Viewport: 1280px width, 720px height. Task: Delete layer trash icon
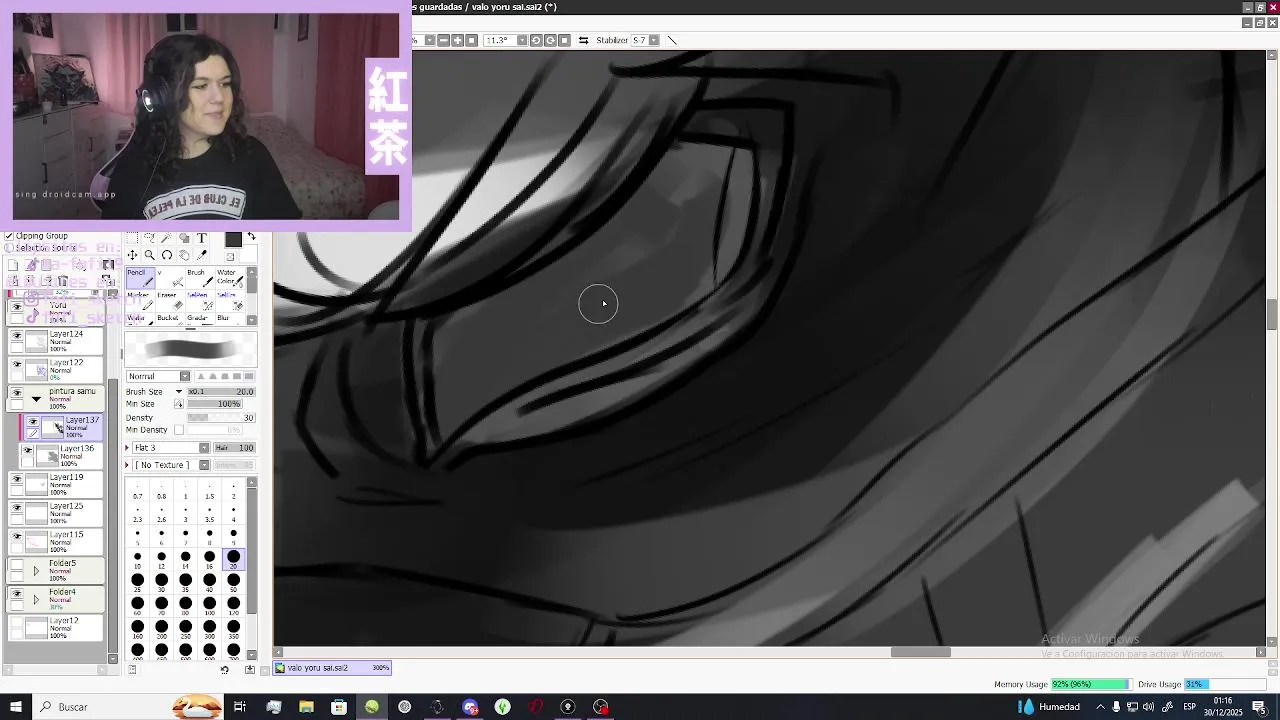[63, 281]
